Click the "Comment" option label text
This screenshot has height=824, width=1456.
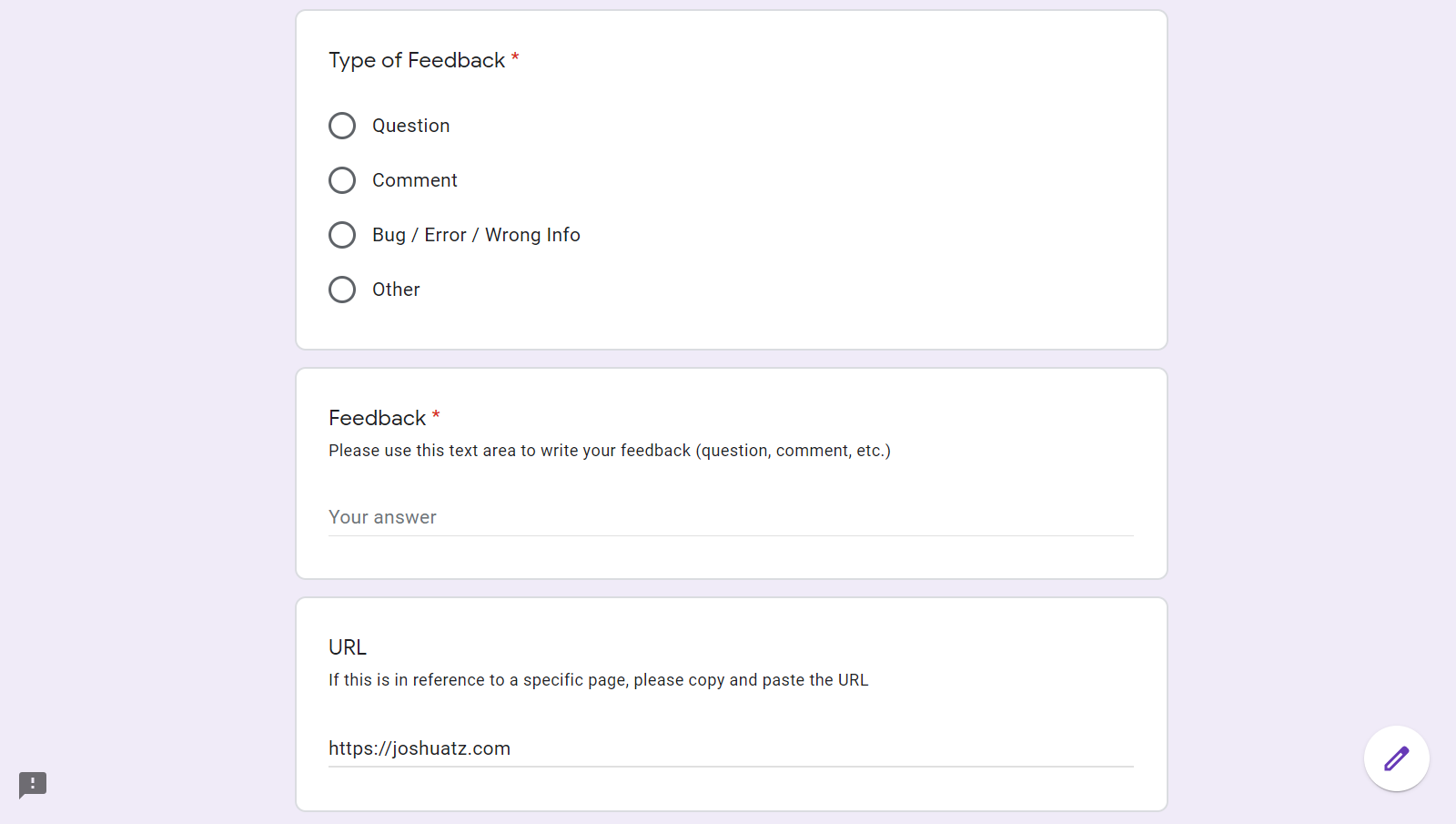pyautogui.click(x=414, y=180)
